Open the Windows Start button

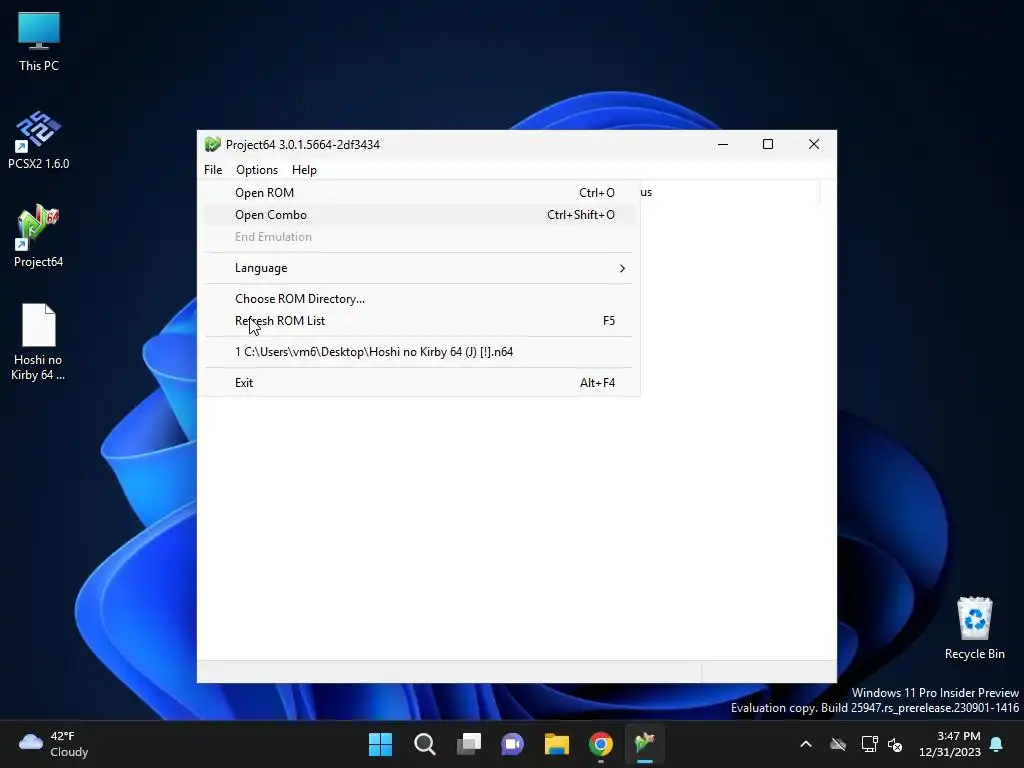(380, 744)
